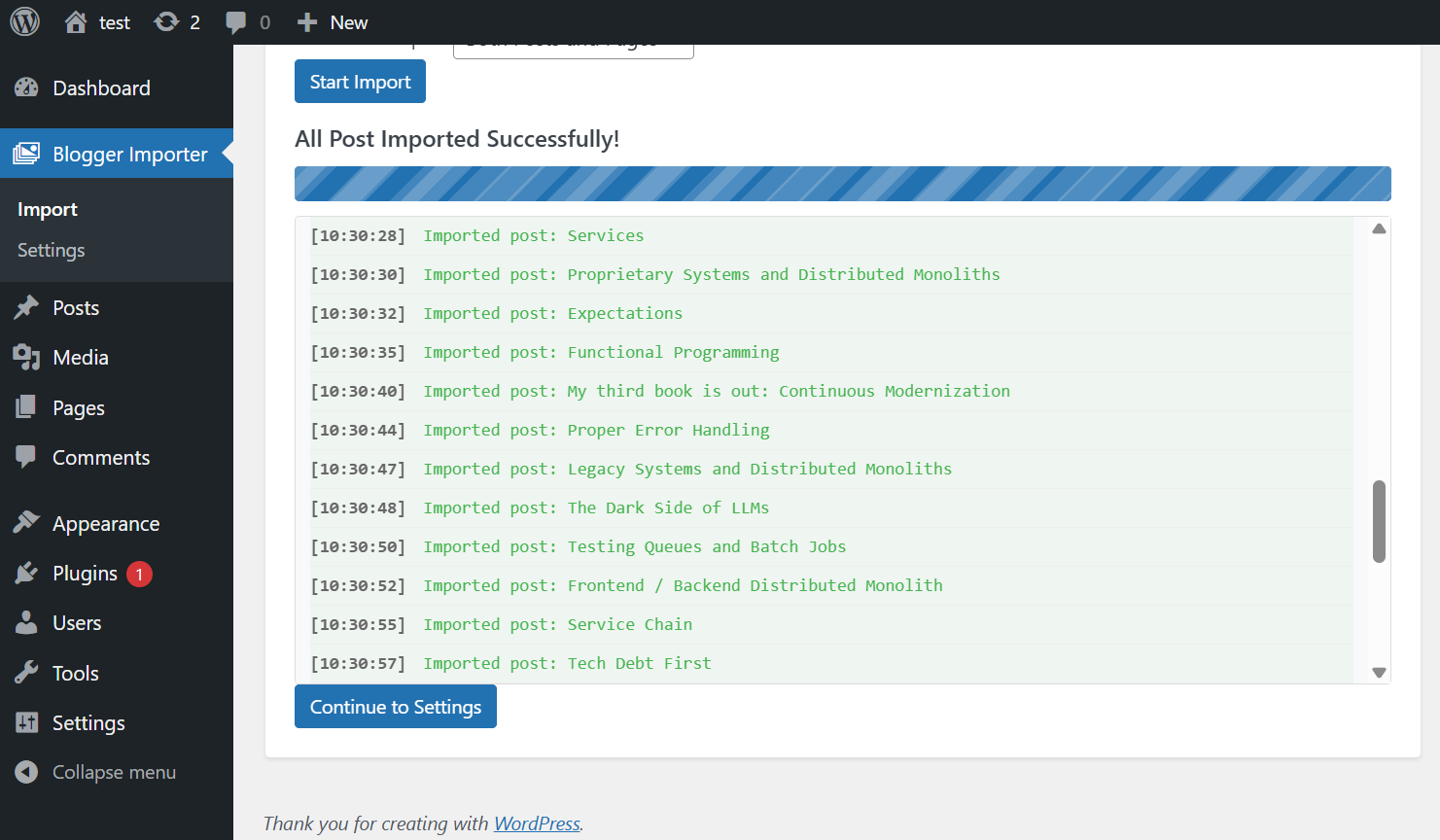Click the Comments sidebar icon

(x=26, y=457)
